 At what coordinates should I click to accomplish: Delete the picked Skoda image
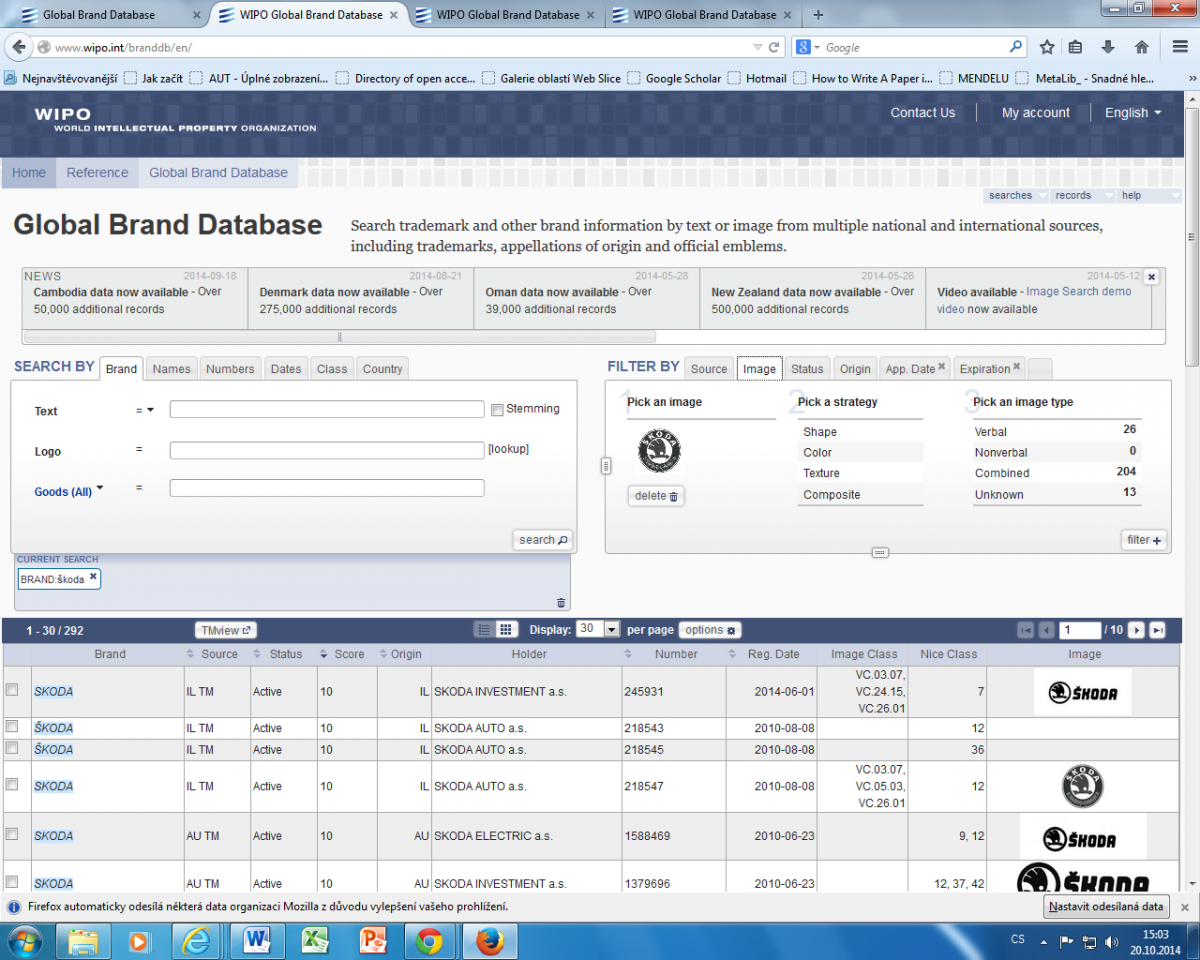[x=656, y=496]
